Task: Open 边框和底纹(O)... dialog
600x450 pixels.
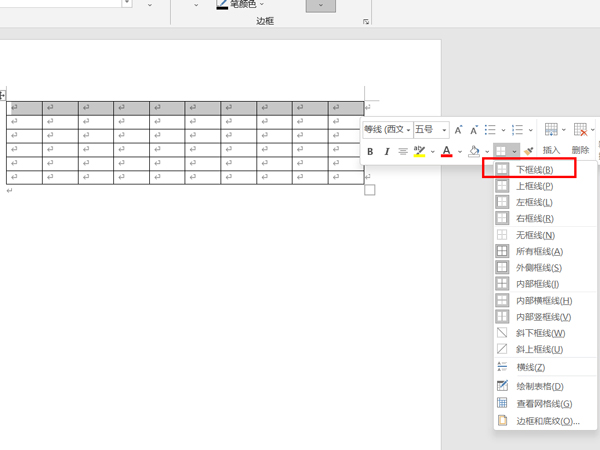Action: click(547, 421)
